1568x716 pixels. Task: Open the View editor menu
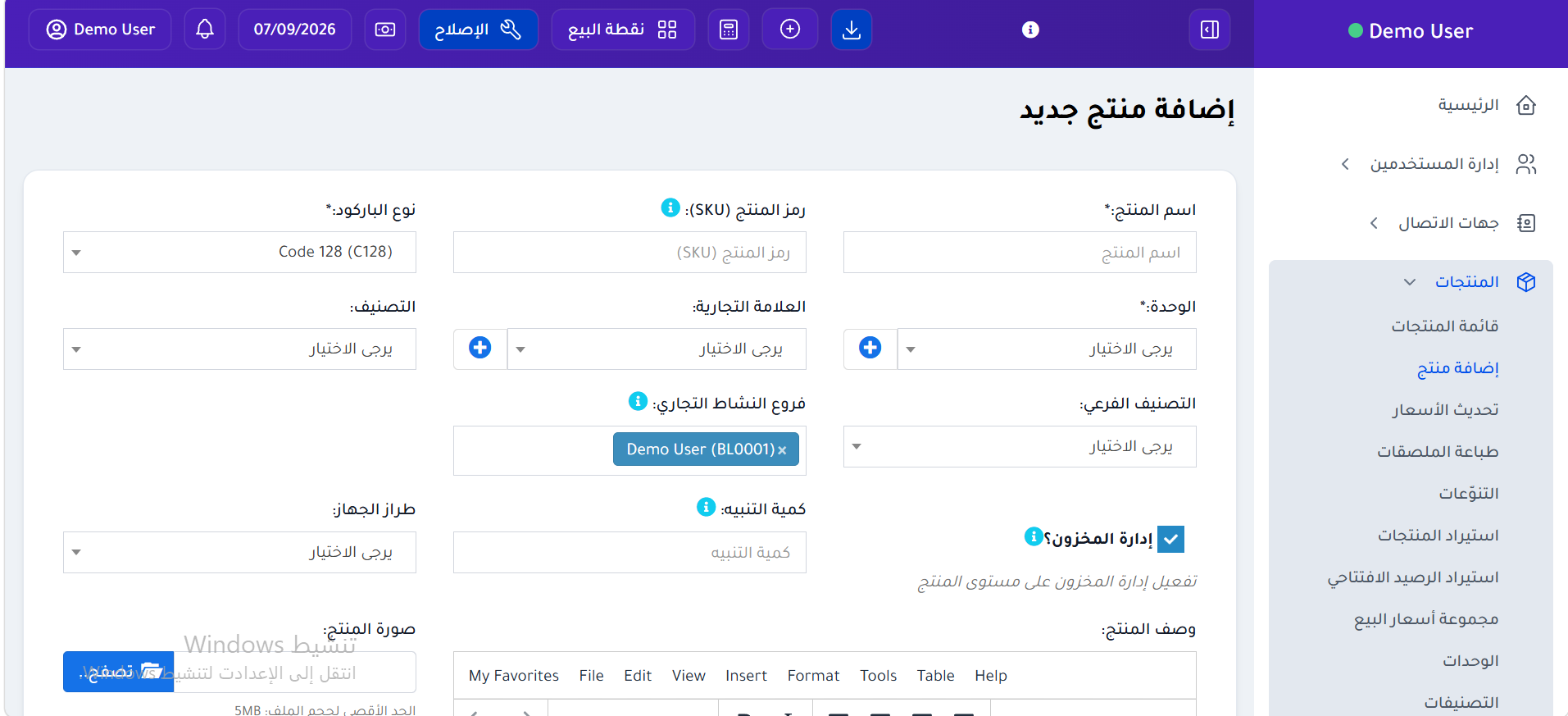point(689,676)
